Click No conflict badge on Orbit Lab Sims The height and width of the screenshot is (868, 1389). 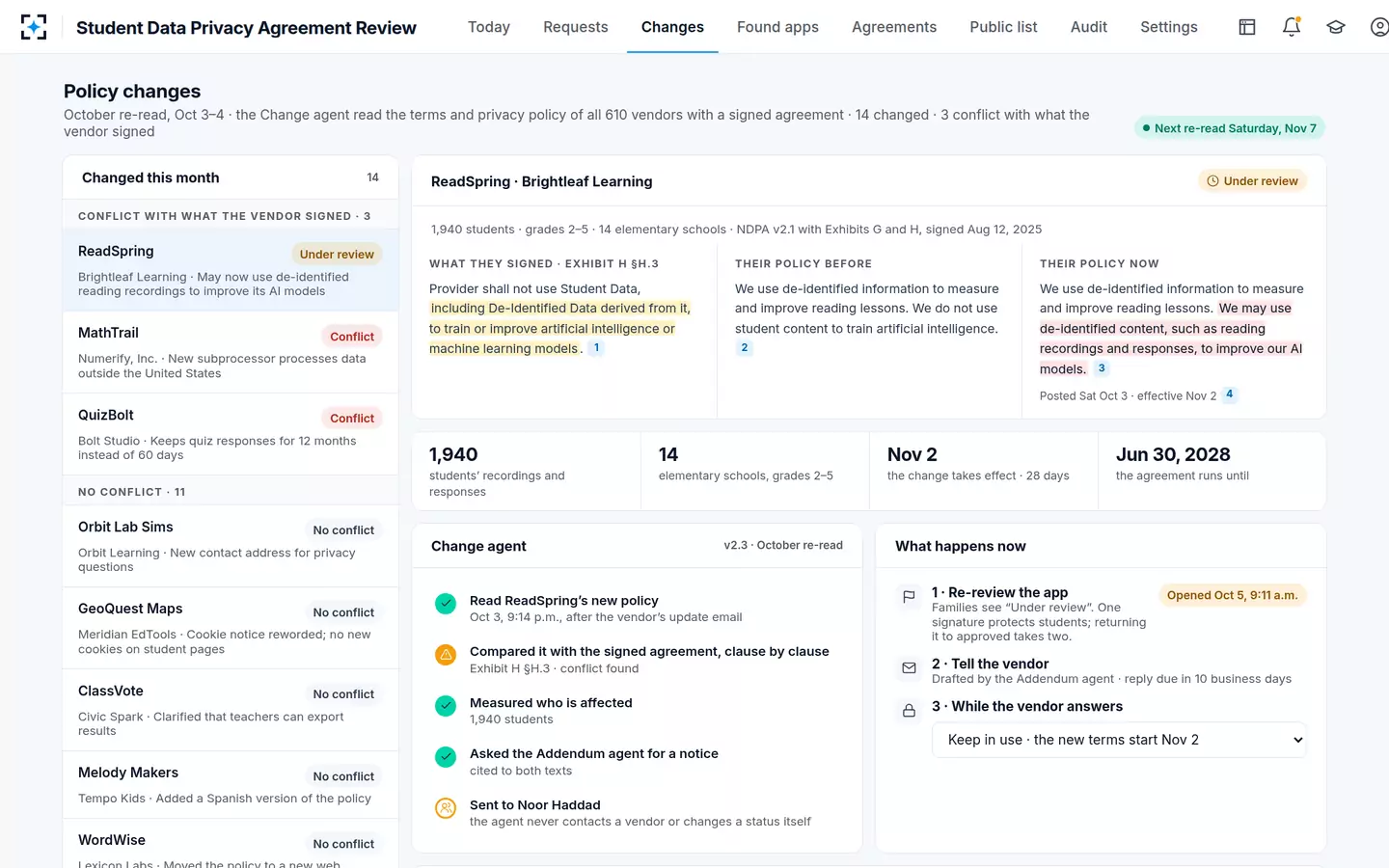coord(343,530)
